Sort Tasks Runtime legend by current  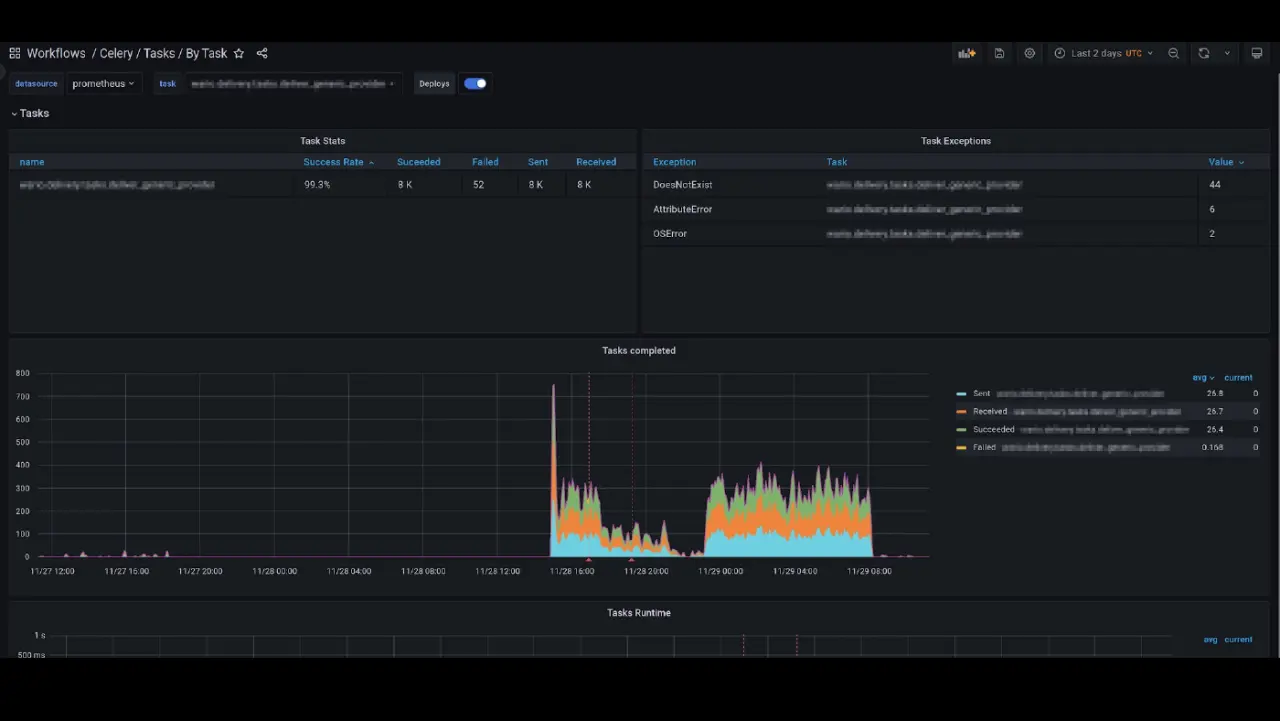(x=1238, y=640)
